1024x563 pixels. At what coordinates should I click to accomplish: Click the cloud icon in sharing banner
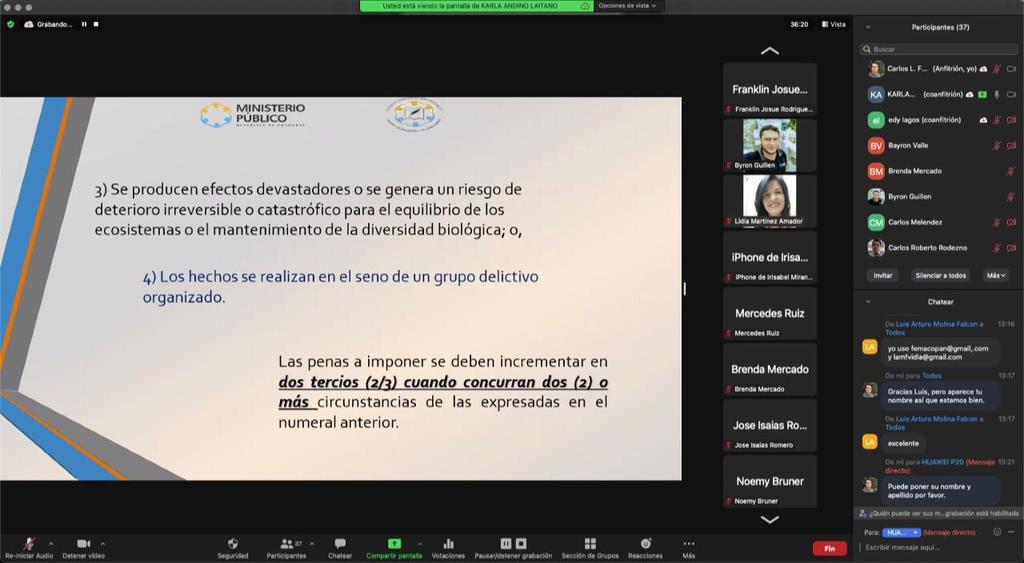pos(584,6)
